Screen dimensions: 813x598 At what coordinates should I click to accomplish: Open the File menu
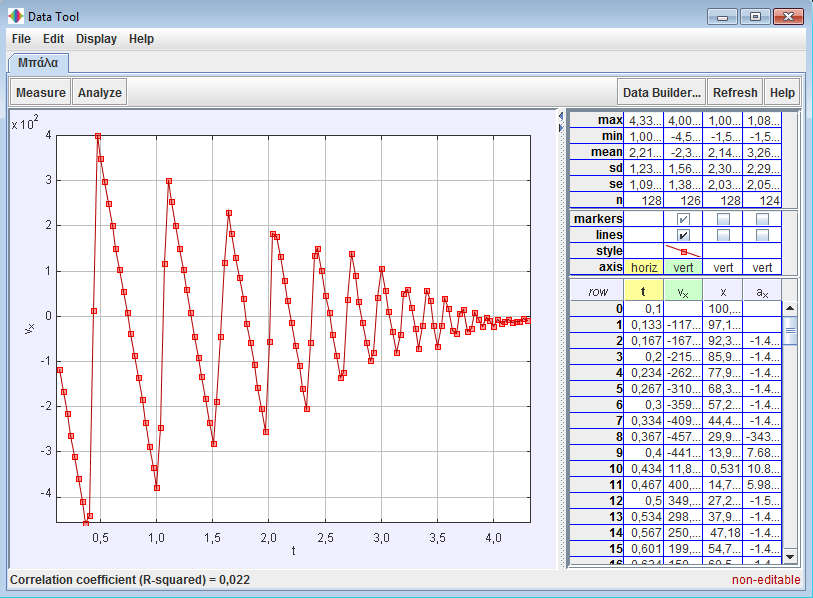(x=21, y=39)
